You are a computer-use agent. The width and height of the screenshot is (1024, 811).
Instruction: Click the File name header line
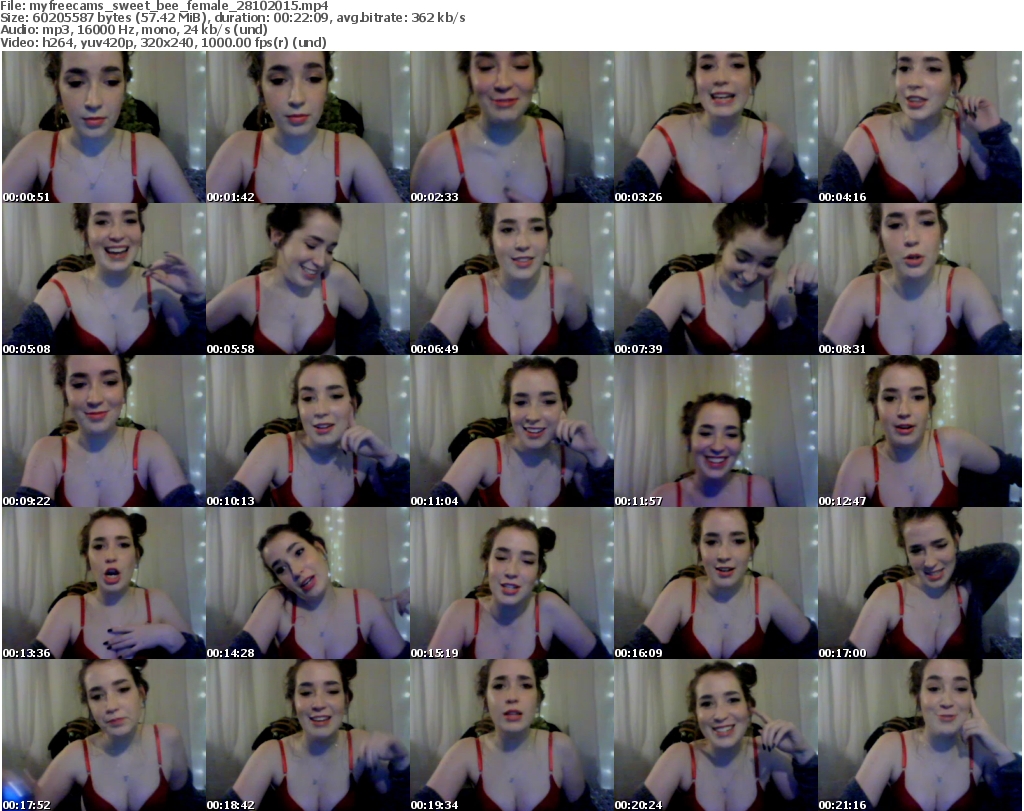pyautogui.click(x=164, y=6)
